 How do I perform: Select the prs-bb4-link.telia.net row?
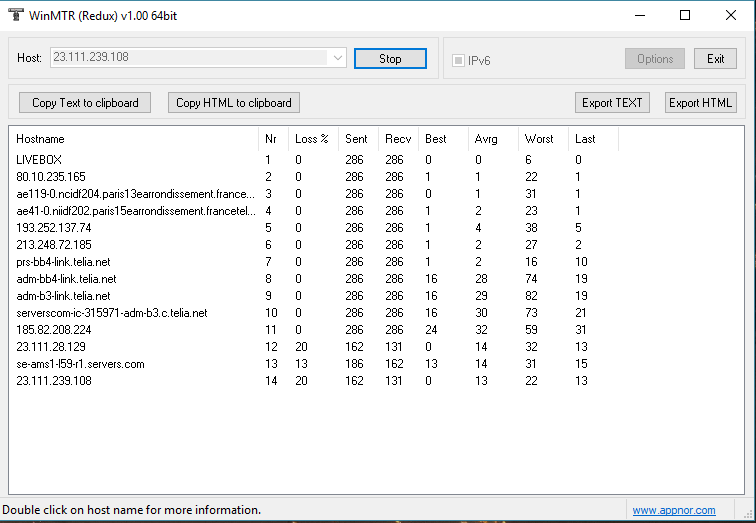click(65, 262)
